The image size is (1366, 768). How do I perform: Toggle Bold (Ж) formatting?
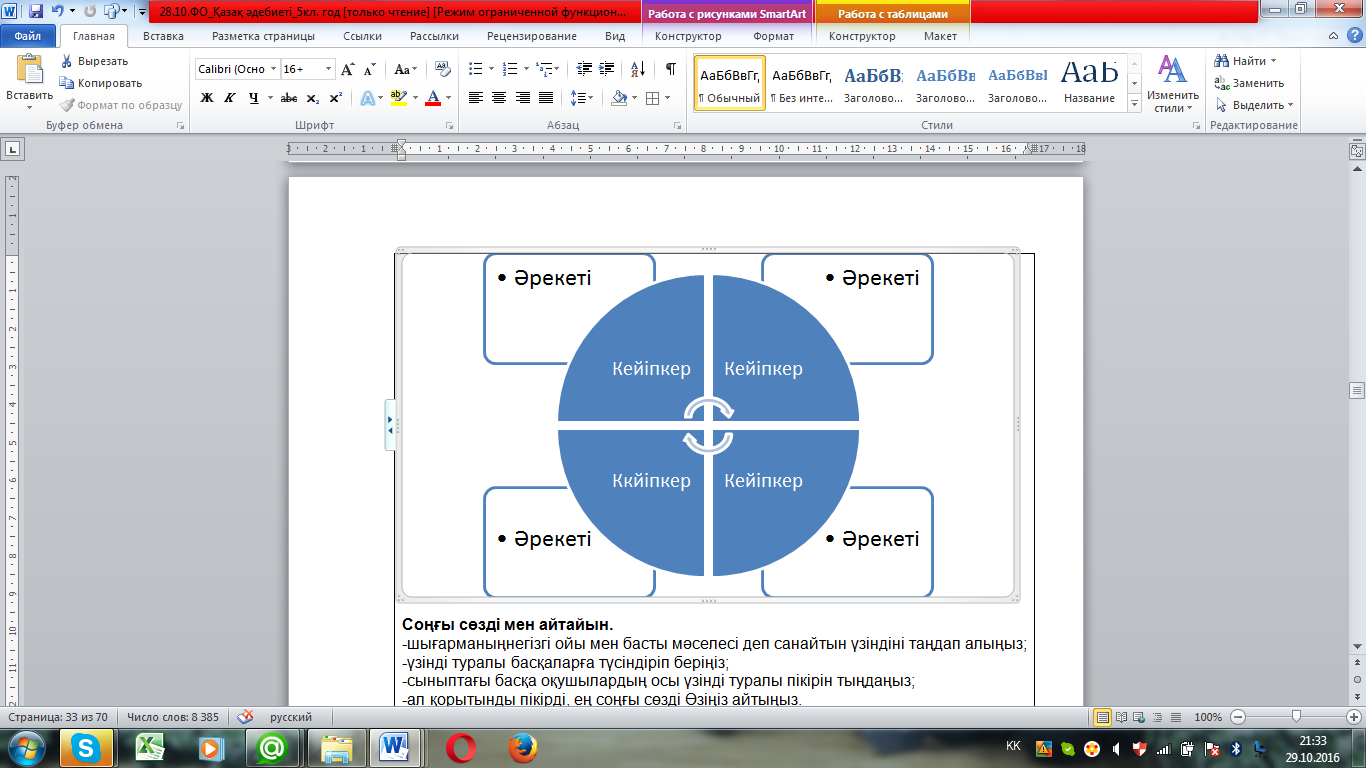207,98
